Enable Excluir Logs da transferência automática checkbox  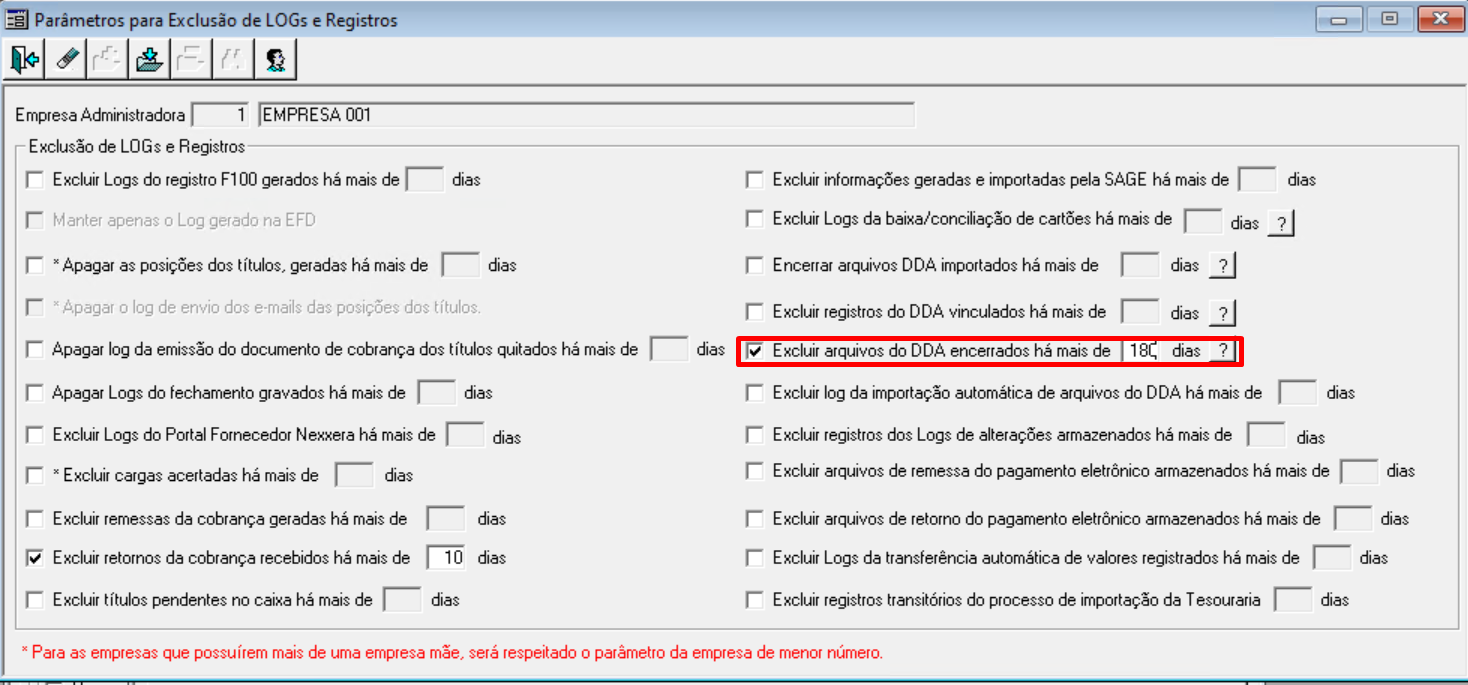(x=755, y=558)
